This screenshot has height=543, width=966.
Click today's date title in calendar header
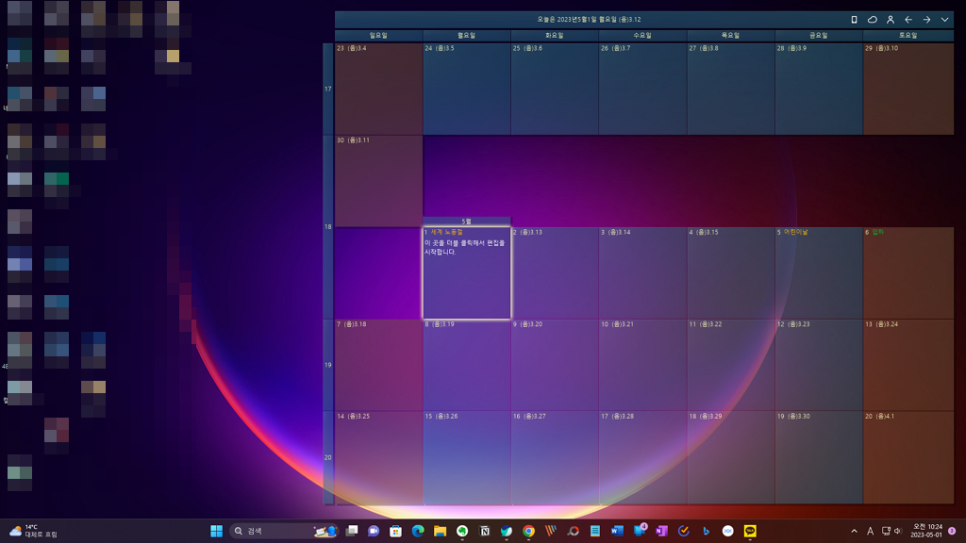click(588, 20)
